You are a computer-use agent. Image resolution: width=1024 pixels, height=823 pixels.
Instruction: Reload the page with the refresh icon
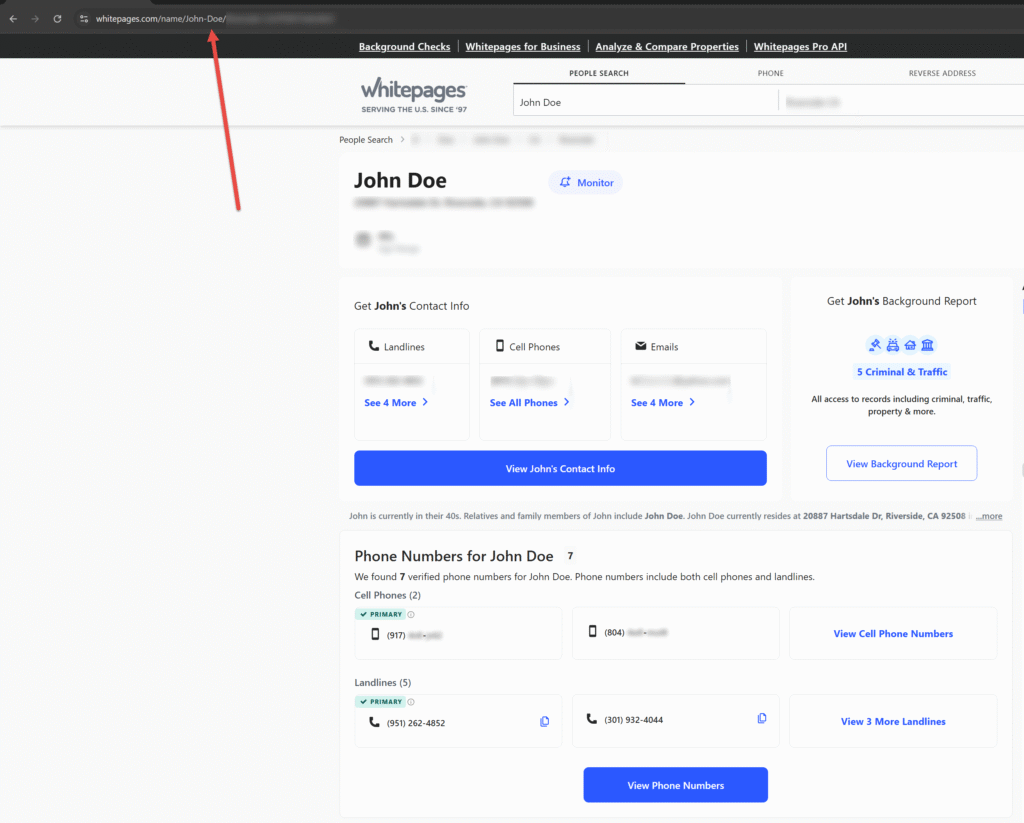57,19
